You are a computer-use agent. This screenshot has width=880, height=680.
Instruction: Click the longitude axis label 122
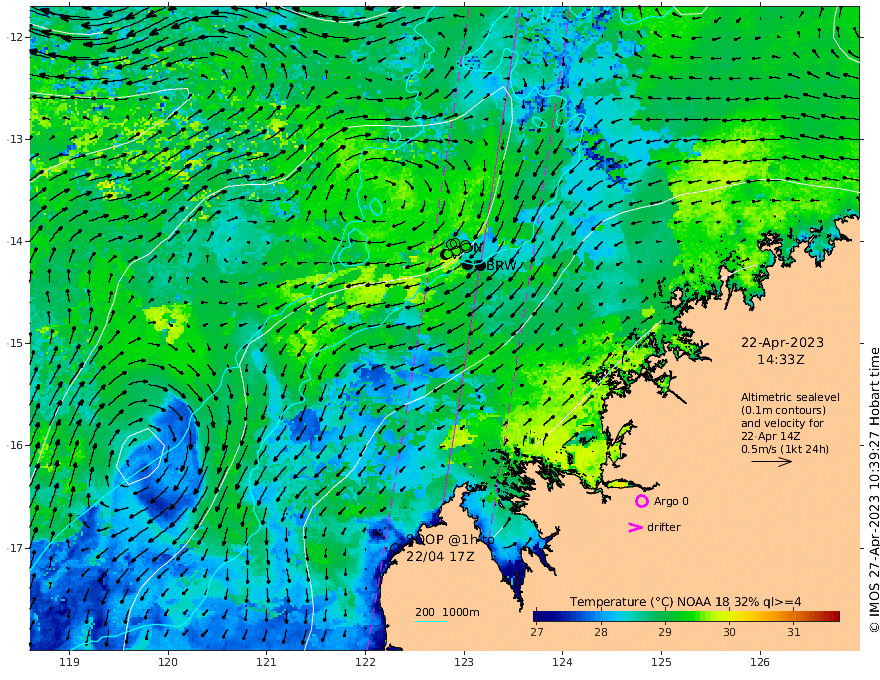coord(365,663)
